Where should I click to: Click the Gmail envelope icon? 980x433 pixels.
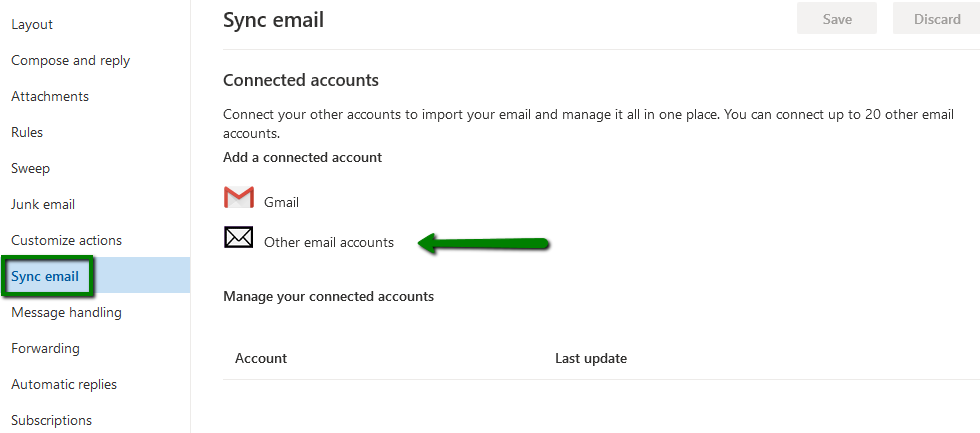click(239, 197)
